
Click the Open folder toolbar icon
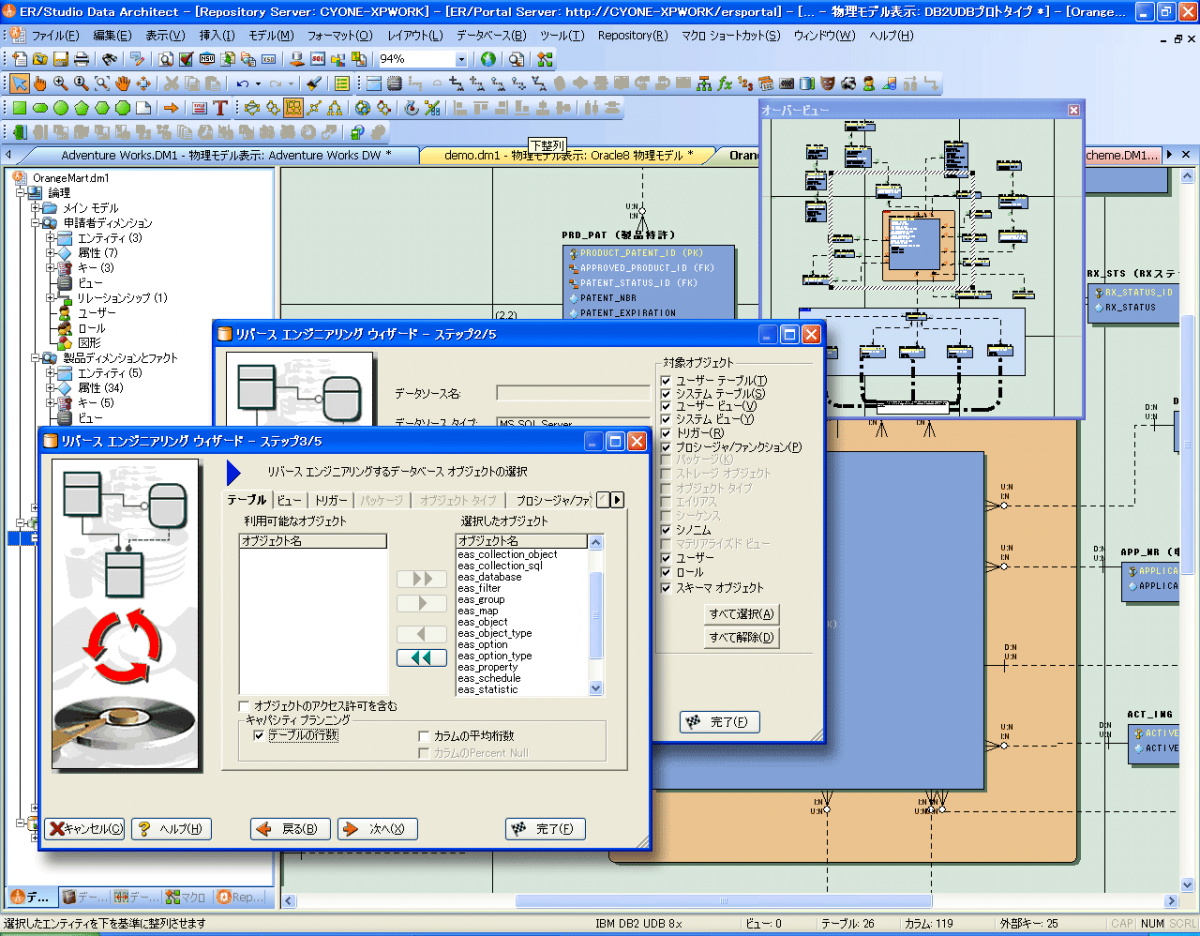(39, 59)
